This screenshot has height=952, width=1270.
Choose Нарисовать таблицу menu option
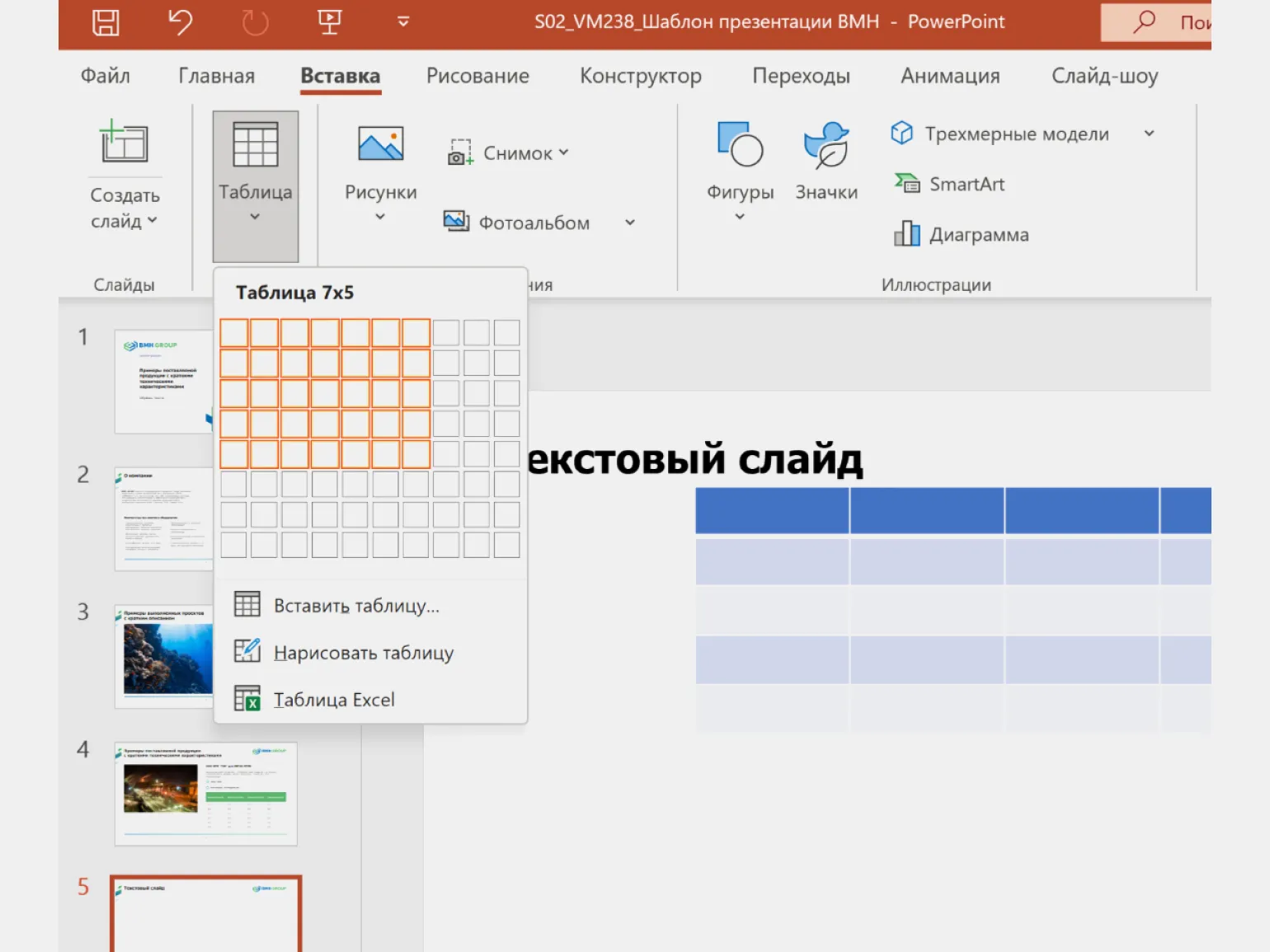pyautogui.click(x=370, y=652)
